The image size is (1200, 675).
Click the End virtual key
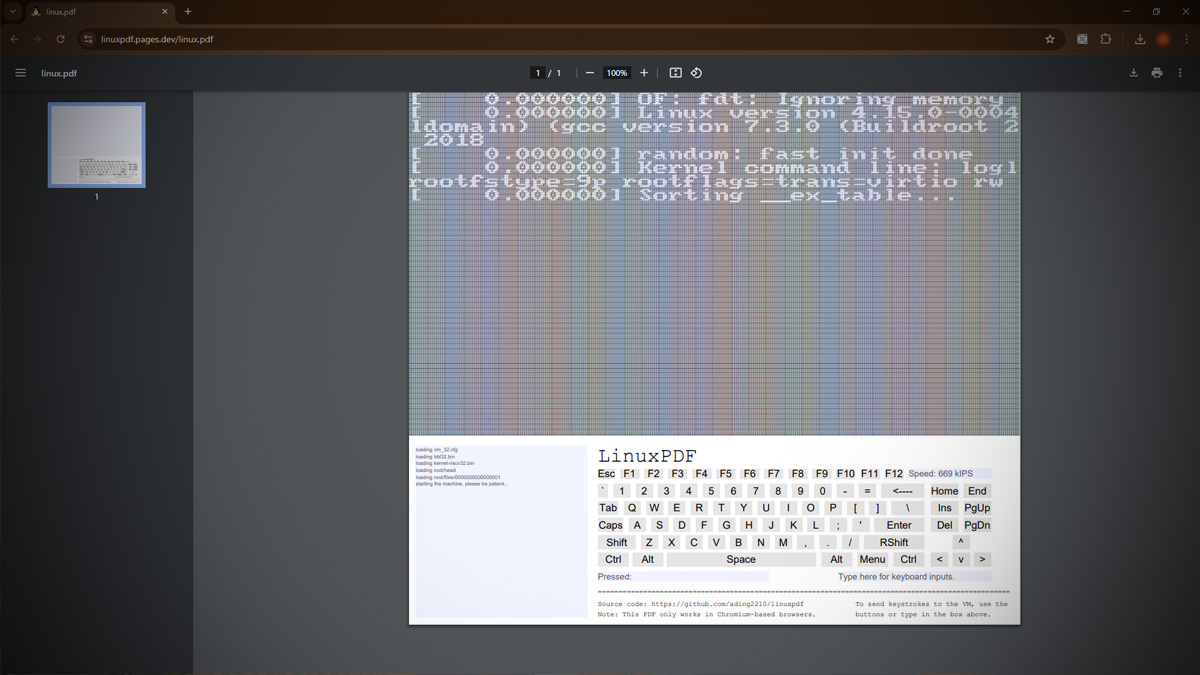click(977, 491)
